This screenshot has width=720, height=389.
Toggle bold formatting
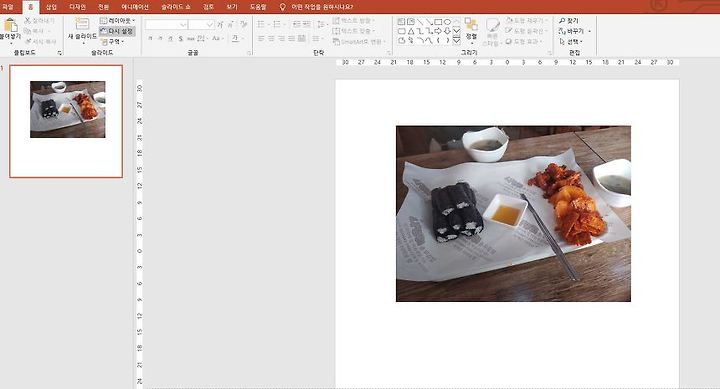pos(150,39)
